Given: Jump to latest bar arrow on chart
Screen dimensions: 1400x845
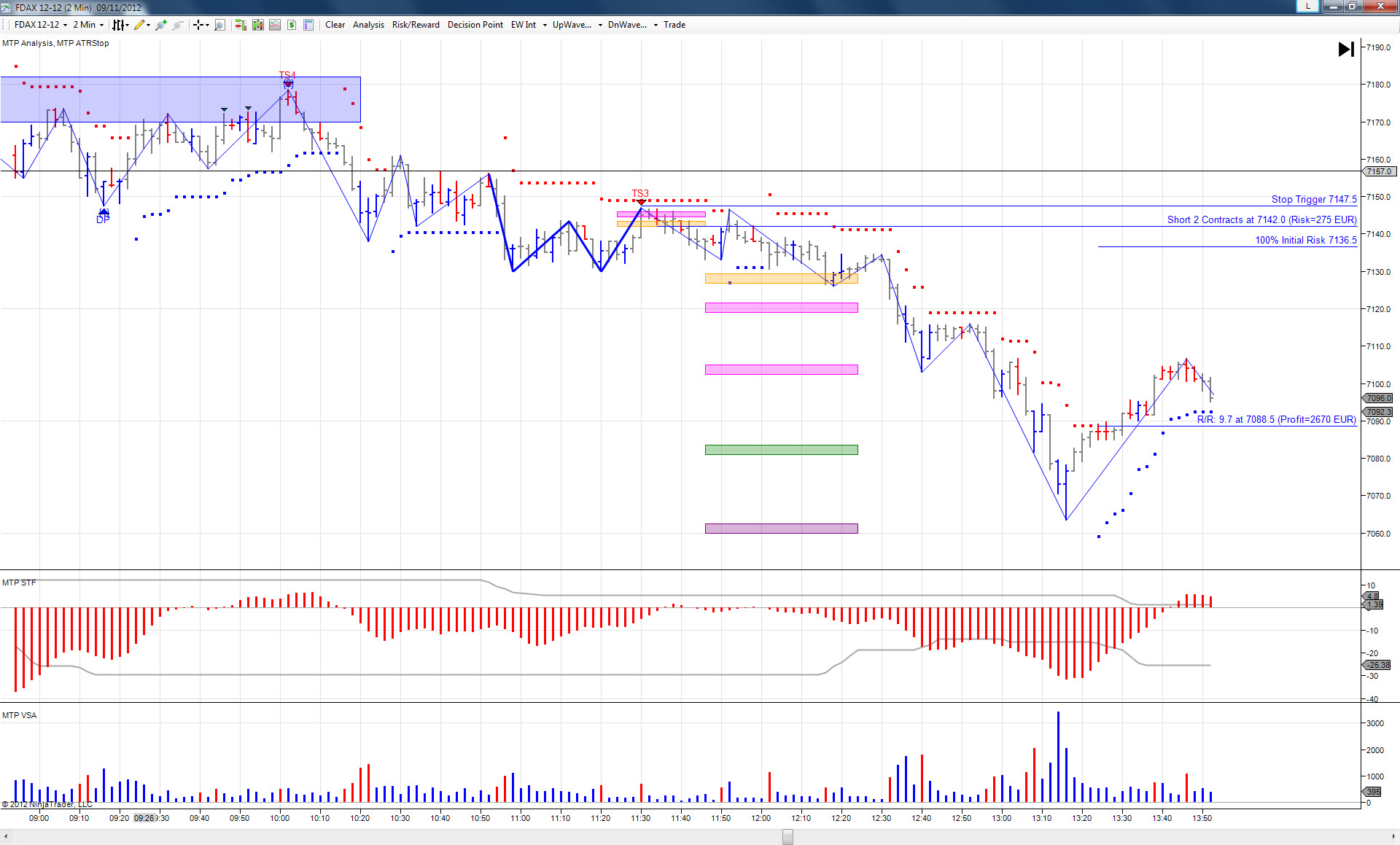Looking at the screenshot, I should pyautogui.click(x=1346, y=49).
